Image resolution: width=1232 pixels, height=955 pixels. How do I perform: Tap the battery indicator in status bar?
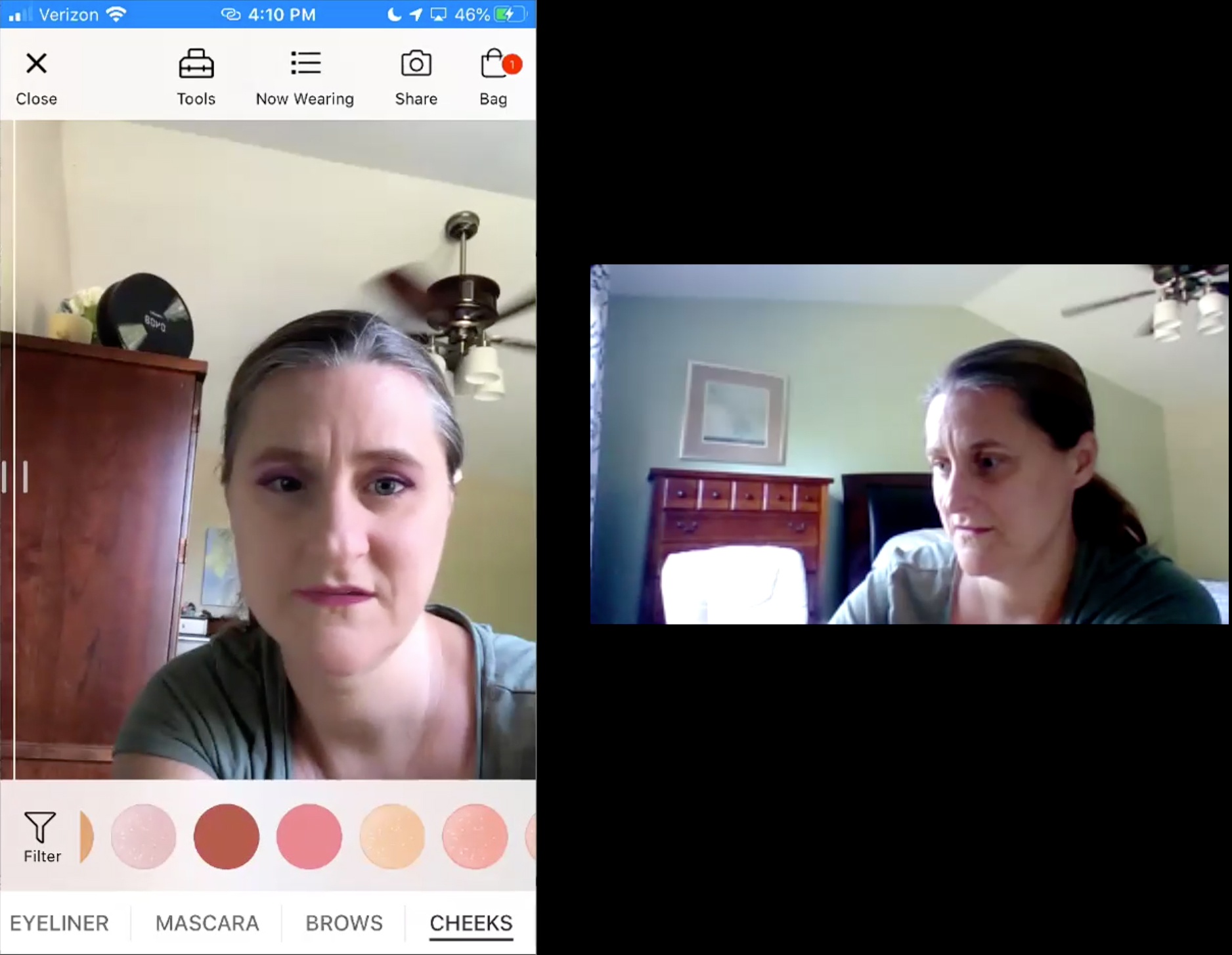click(x=511, y=14)
